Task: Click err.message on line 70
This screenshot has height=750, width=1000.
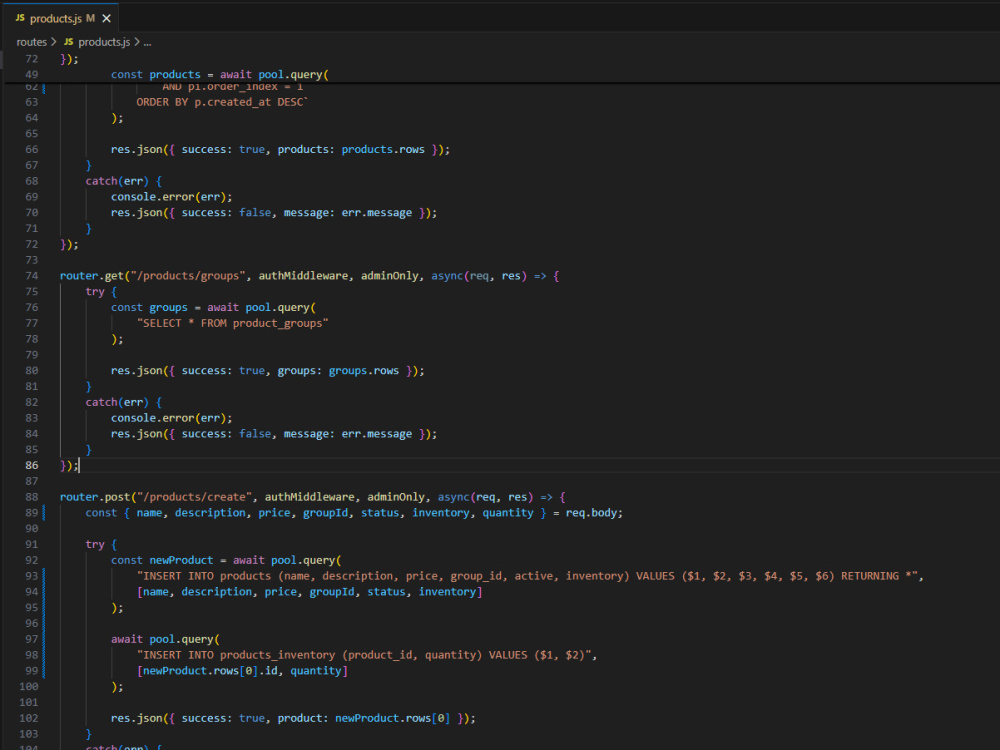Action: [x=376, y=213]
